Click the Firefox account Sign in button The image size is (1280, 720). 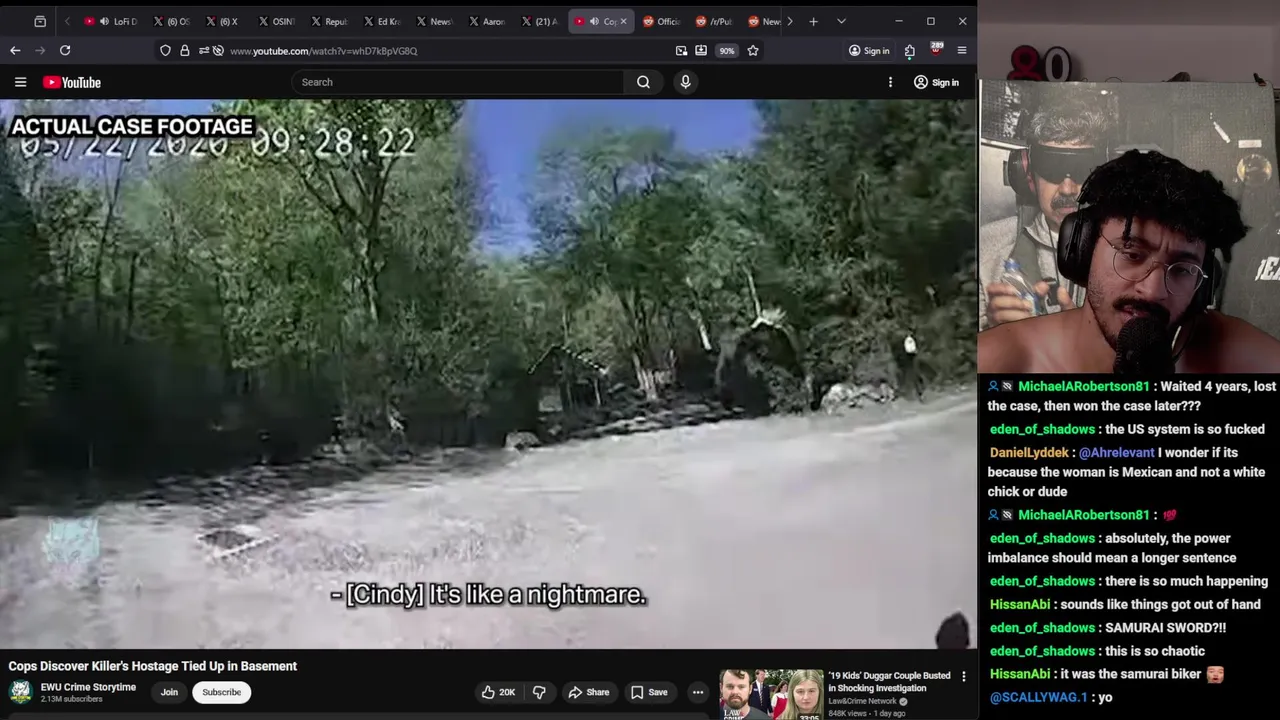(868, 50)
